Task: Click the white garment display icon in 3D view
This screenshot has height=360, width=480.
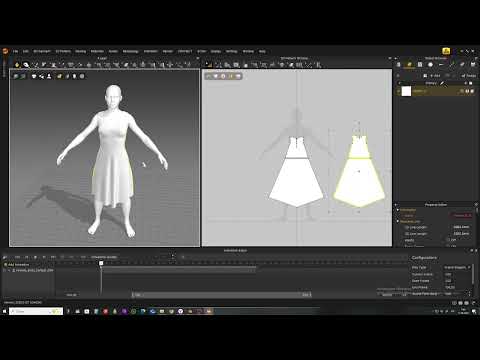Action: tap(34, 76)
